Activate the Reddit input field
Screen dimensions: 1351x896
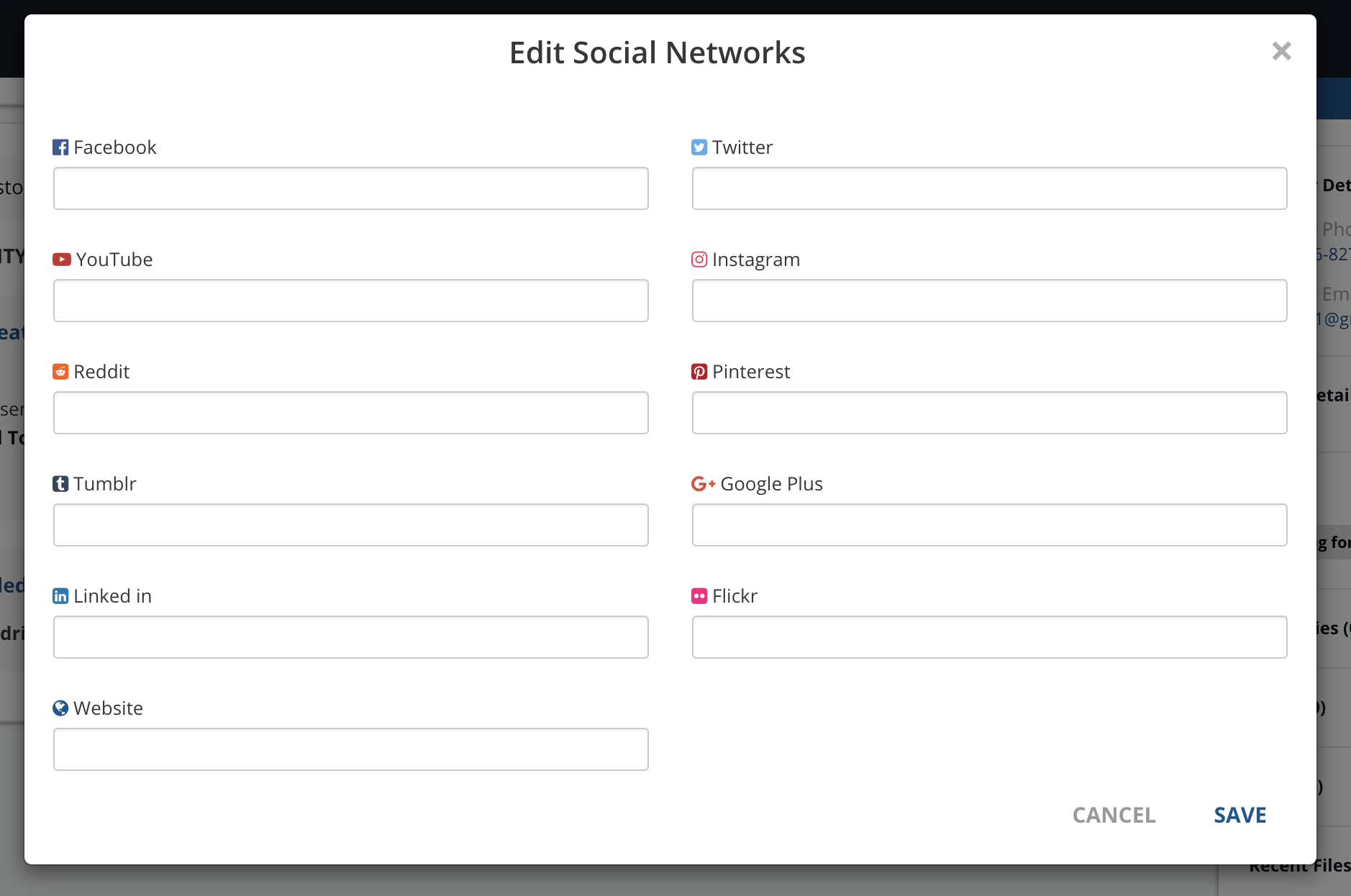click(x=351, y=413)
